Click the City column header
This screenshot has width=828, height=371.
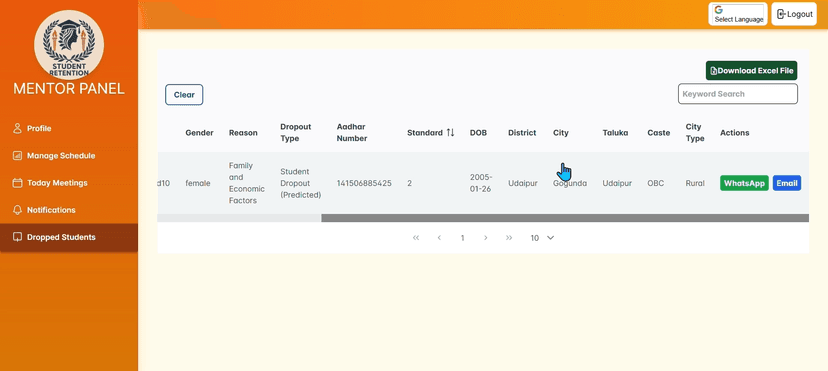561,133
